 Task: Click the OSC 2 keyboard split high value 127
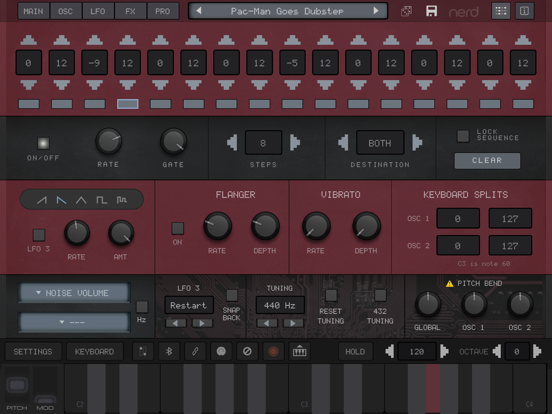pos(510,245)
